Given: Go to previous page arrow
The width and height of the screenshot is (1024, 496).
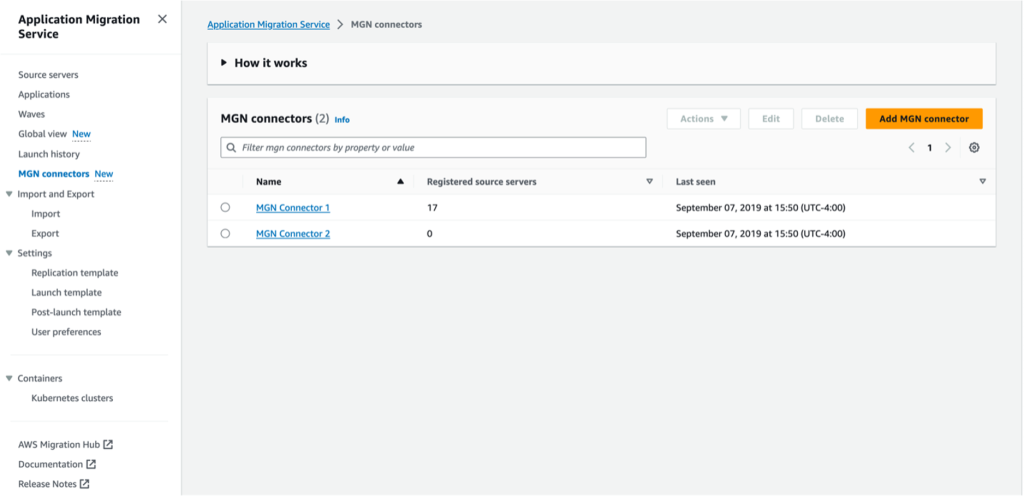Looking at the screenshot, I should coord(911,147).
